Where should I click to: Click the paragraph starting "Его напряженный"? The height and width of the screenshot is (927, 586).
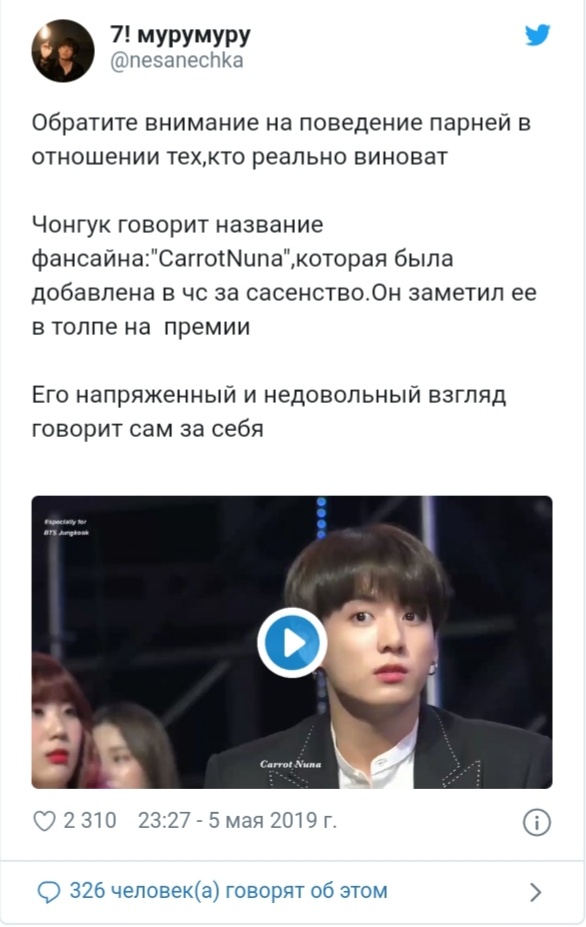tap(269, 411)
